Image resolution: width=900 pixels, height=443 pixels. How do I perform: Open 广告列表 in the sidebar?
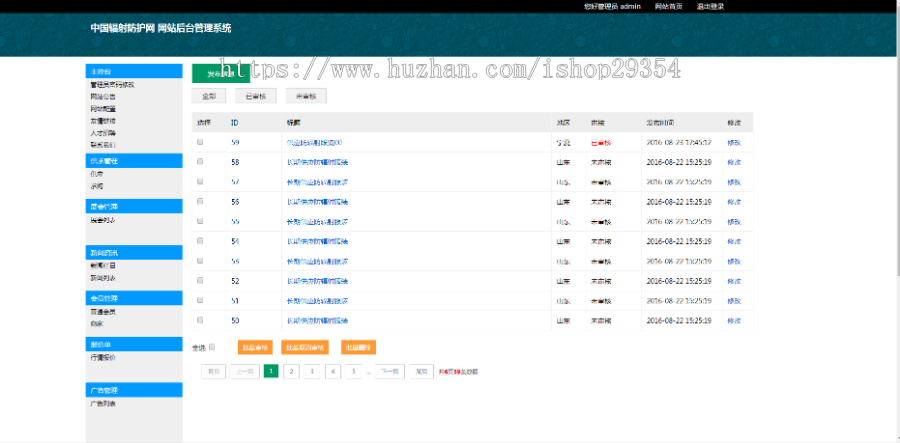point(103,403)
